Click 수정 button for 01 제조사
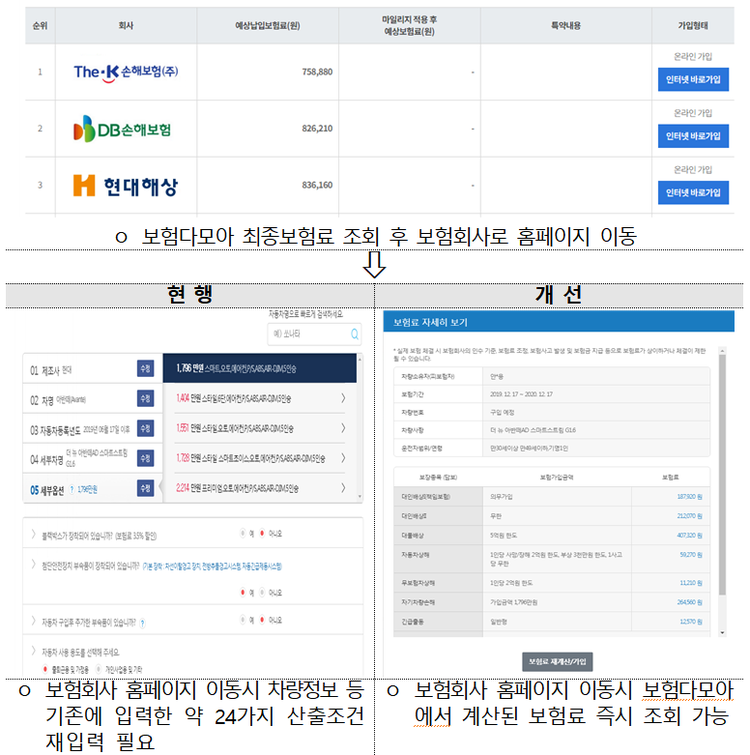 (x=145, y=369)
